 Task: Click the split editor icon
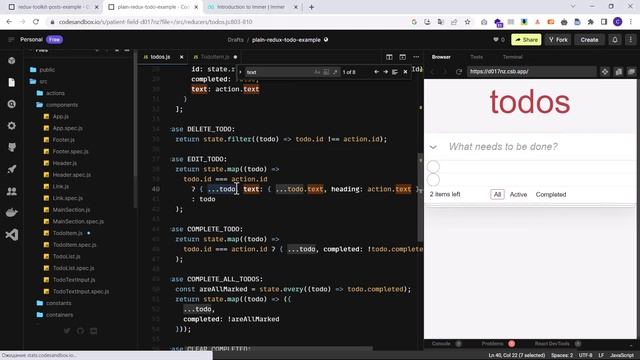[389, 57]
